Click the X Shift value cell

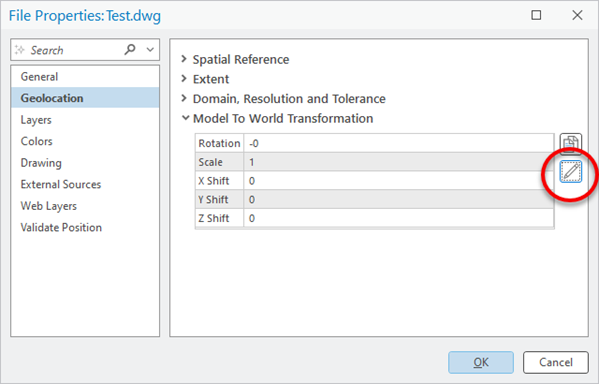(x=399, y=181)
